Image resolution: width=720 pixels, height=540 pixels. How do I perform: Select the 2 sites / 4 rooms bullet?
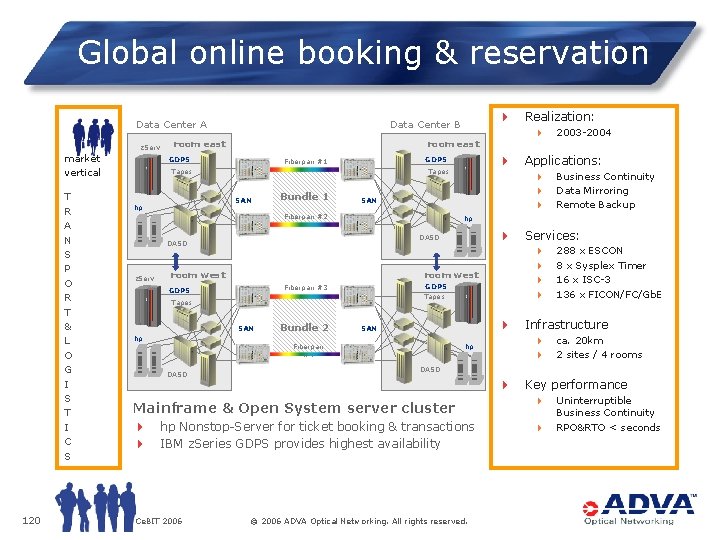point(599,354)
